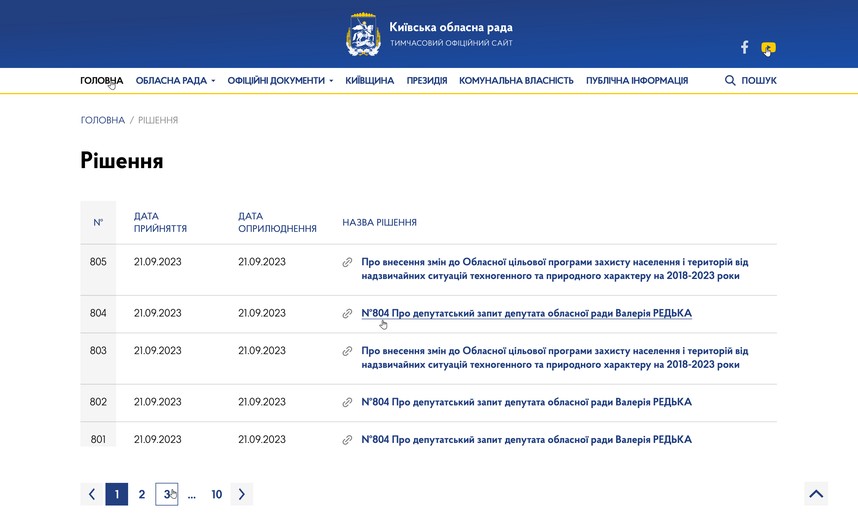Open the Facebook page icon

click(744, 47)
